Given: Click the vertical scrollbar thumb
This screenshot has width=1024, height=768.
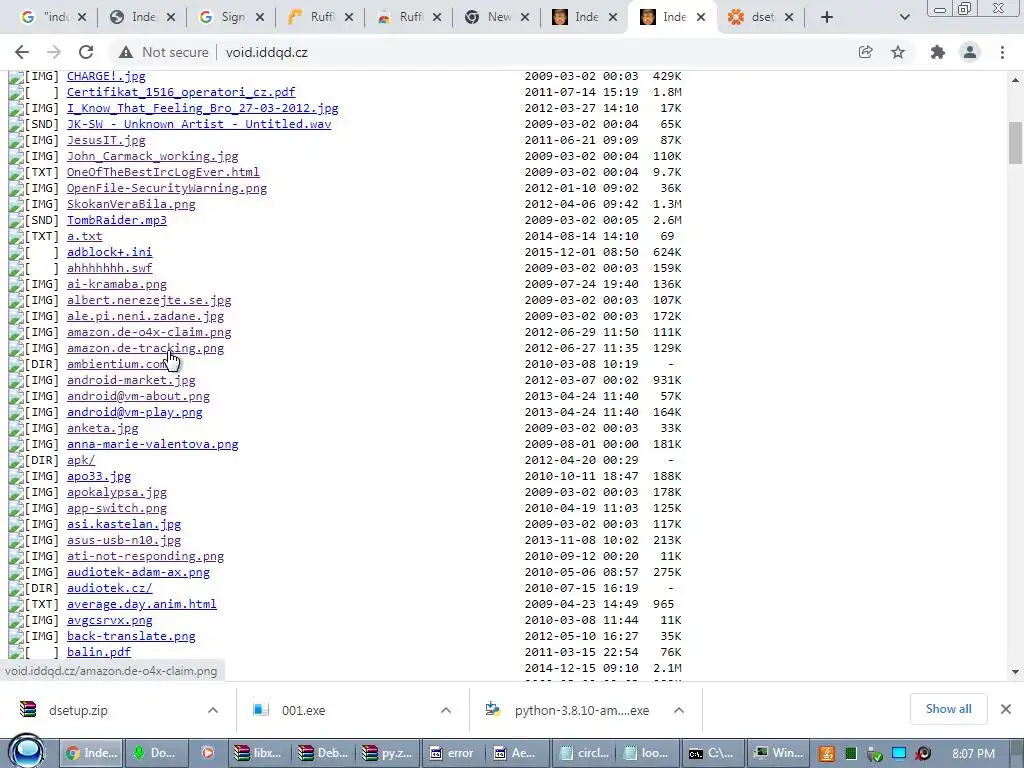Looking at the screenshot, I should click(x=1015, y=142).
